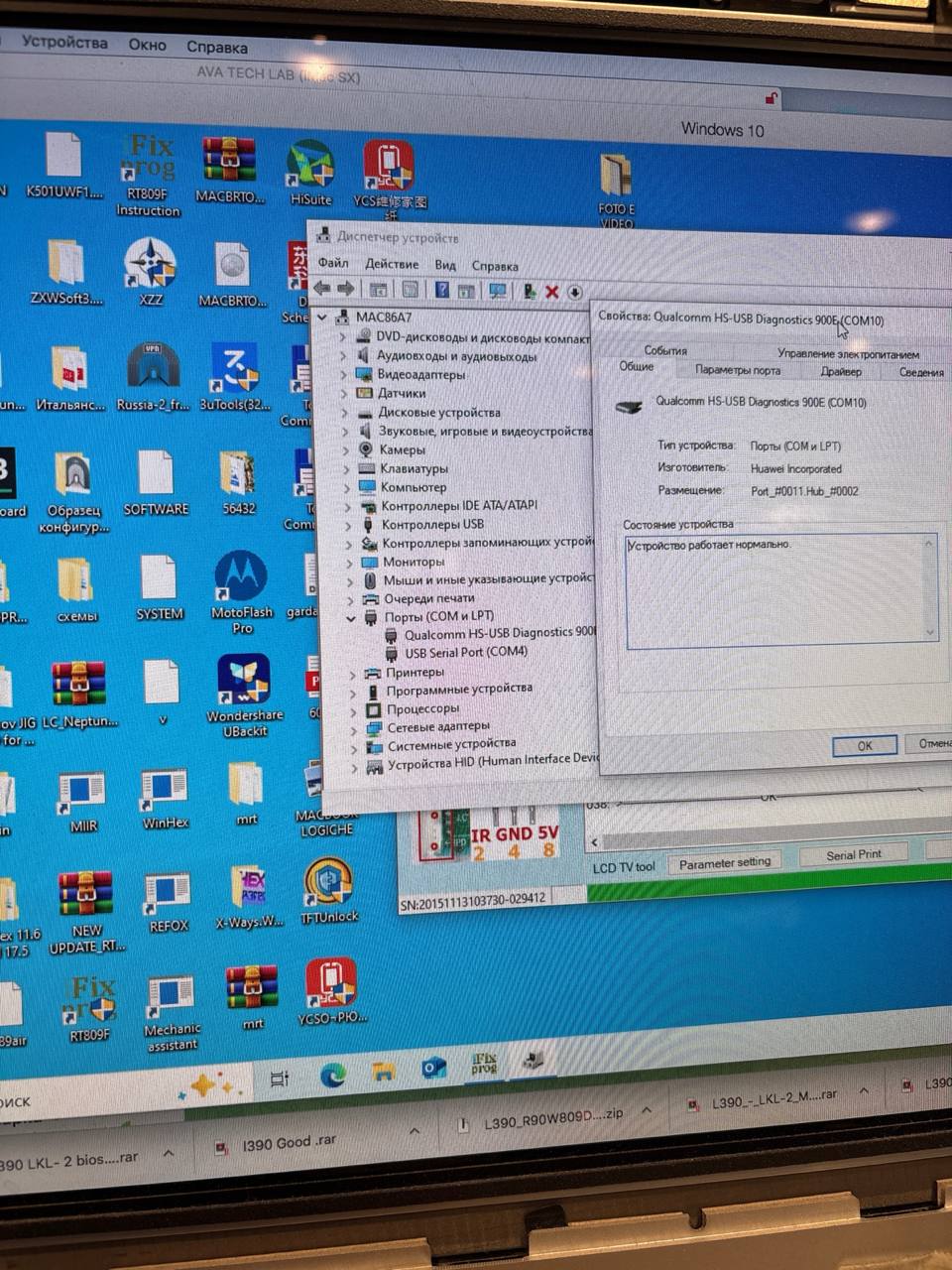Open the Mechanic assistant desktop shortcut

[x=172, y=1014]
